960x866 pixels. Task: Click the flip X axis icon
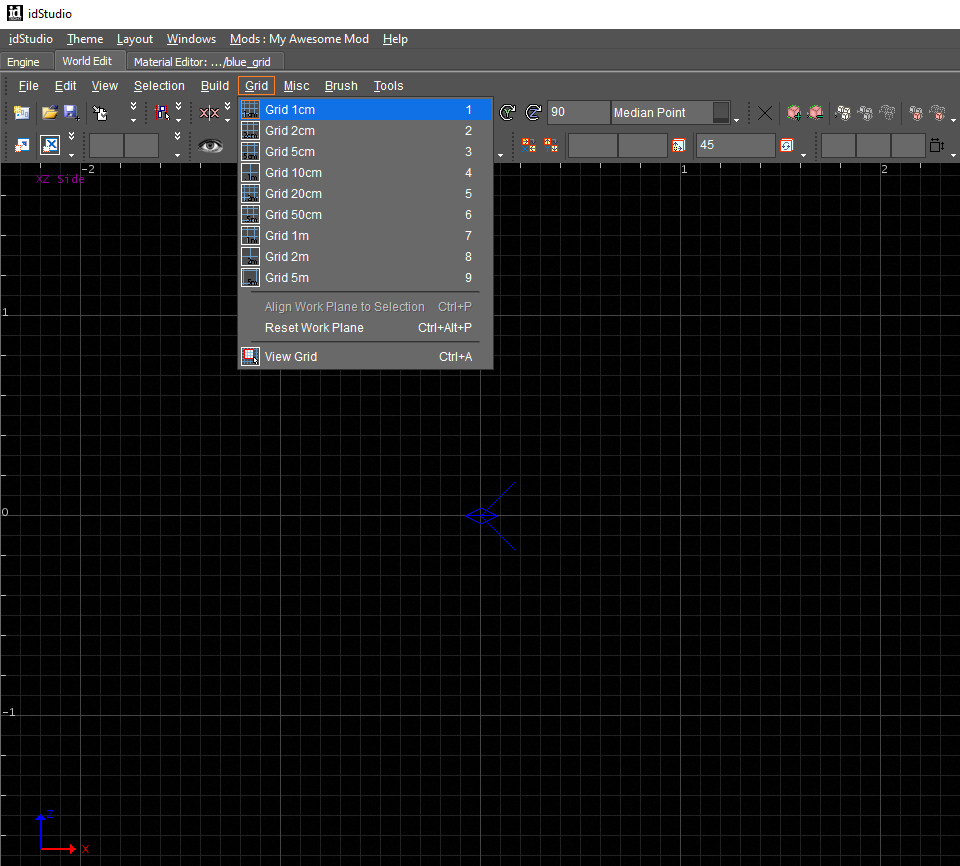pos(529,145)
